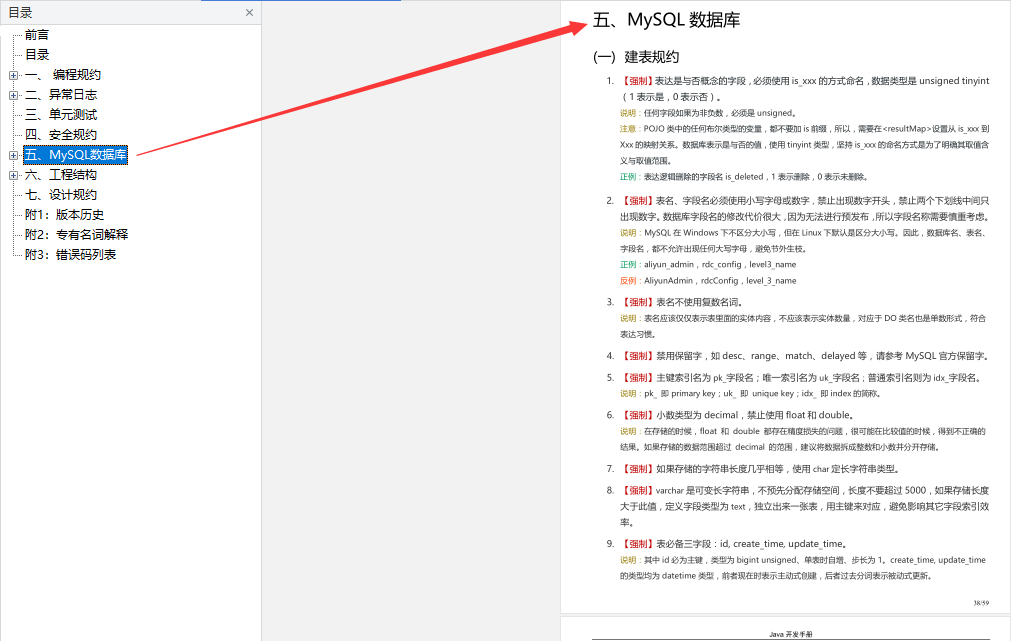This screenshot has height=641, width=1011.
Task: Click rule 3 表名不使用复数名词
Action: [682, 302]
